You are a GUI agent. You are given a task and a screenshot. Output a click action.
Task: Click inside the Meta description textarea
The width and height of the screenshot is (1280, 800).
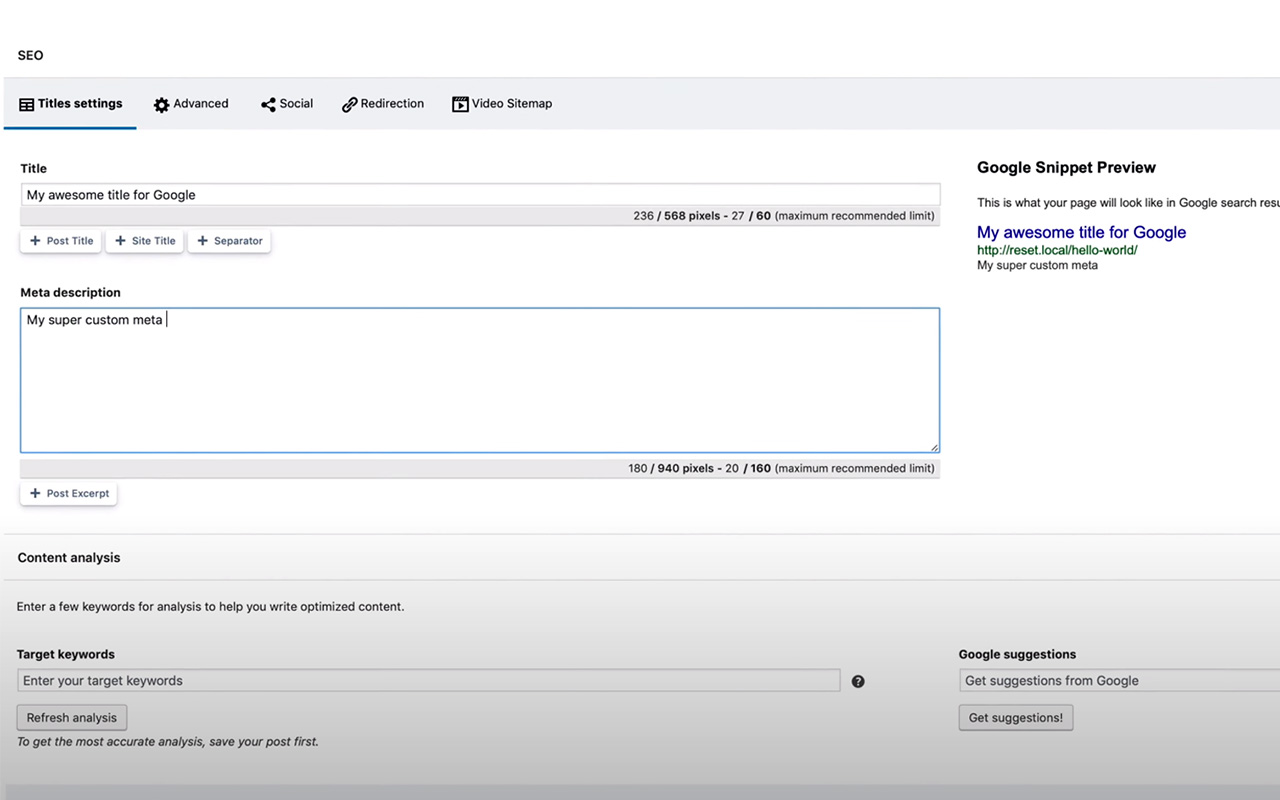coord(480,380)
